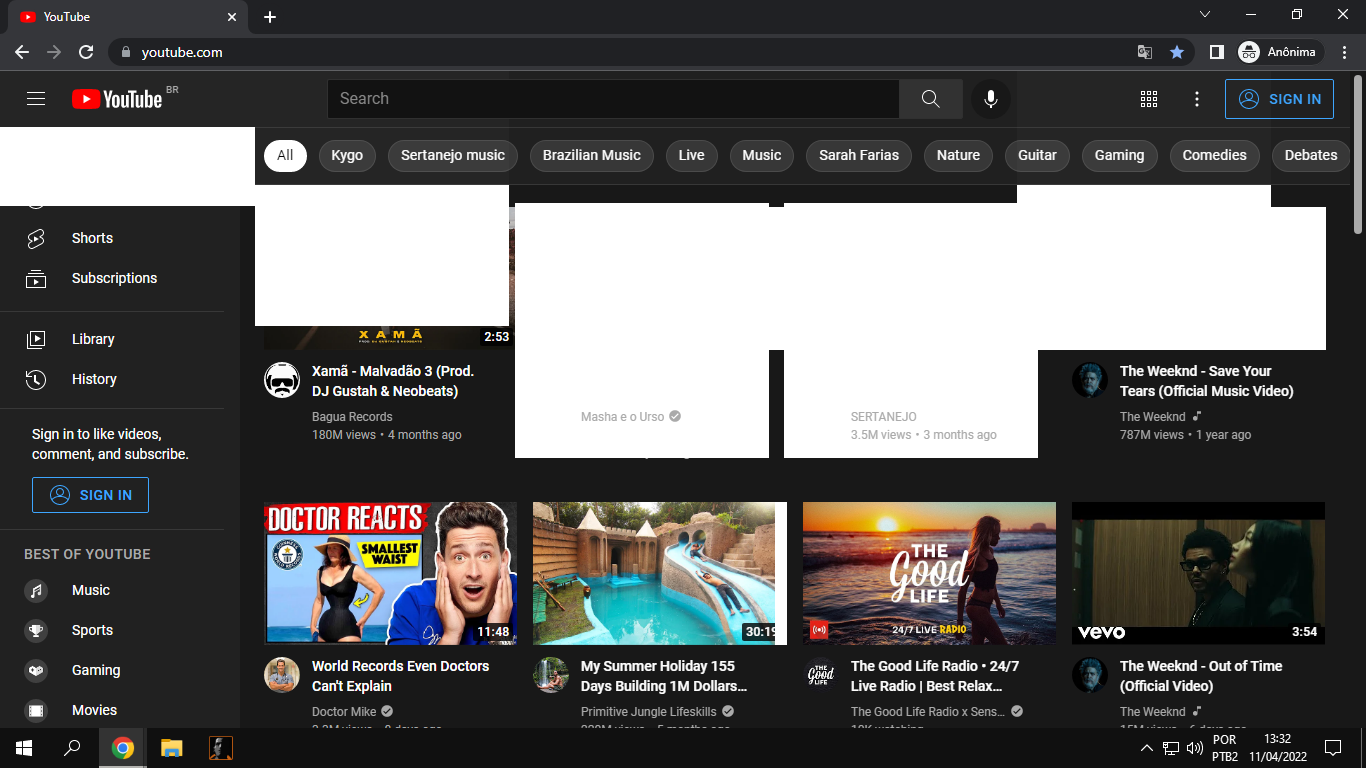Screen dimensions: 1366x768
Task: Open the Windows notification center
Action: 1333,748
